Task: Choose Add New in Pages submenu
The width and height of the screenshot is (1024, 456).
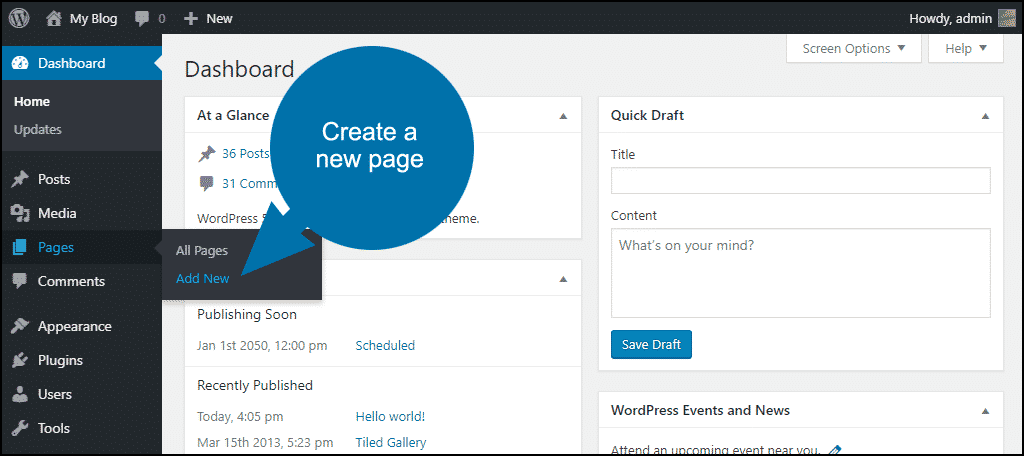Action: 202,278
